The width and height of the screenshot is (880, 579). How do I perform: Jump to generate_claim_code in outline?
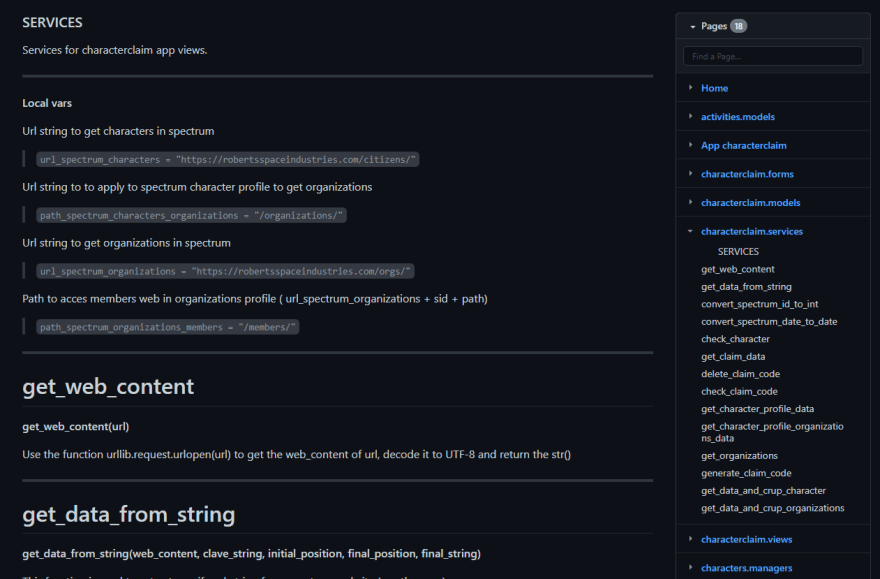pos(746,473)
